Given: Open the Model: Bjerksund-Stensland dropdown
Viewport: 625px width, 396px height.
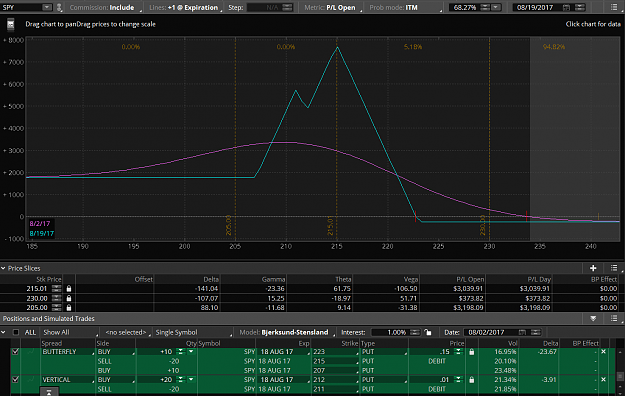Looking at the screenshot, I should [x=287, y=332].
